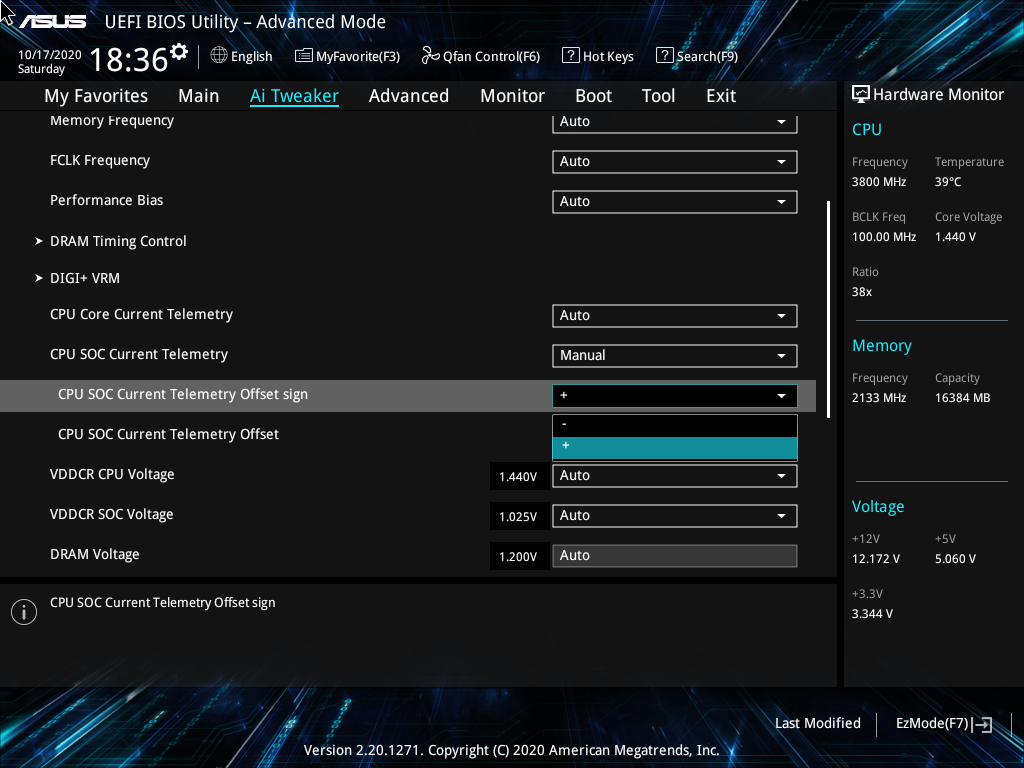Click Memory capacity 16384 MB value

(963, 398)
